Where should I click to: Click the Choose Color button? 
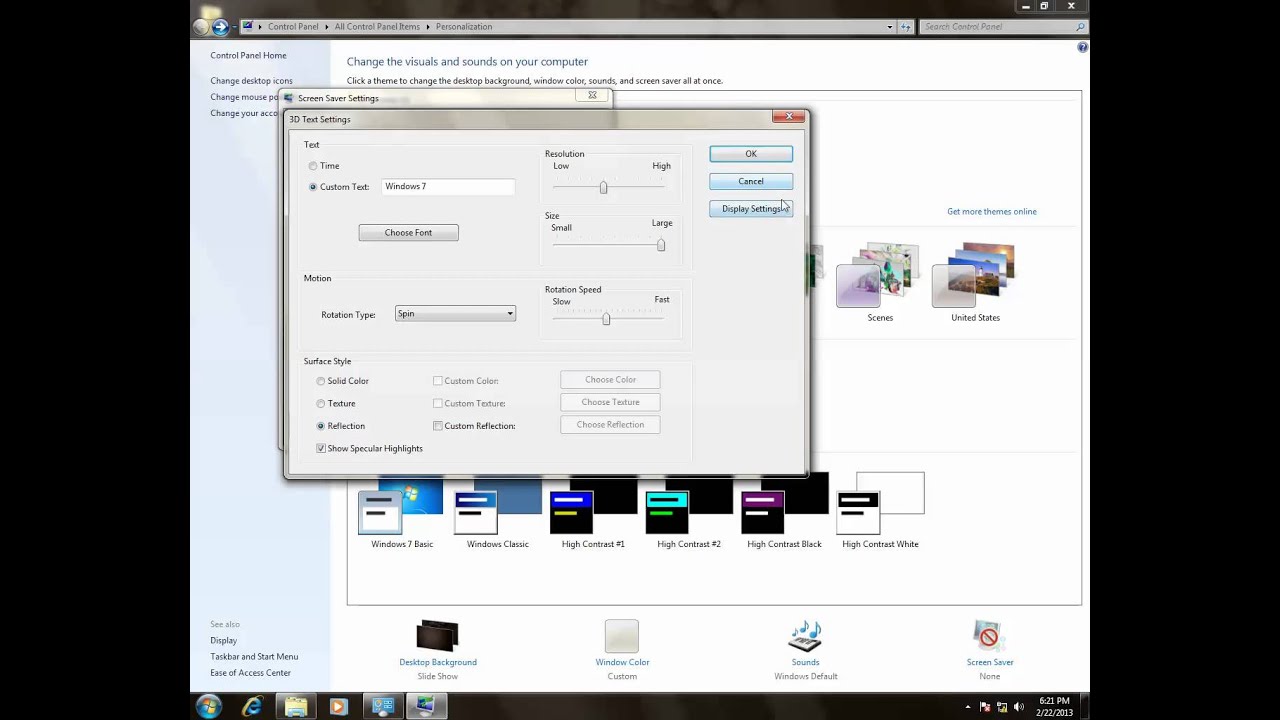click(610, 380)
